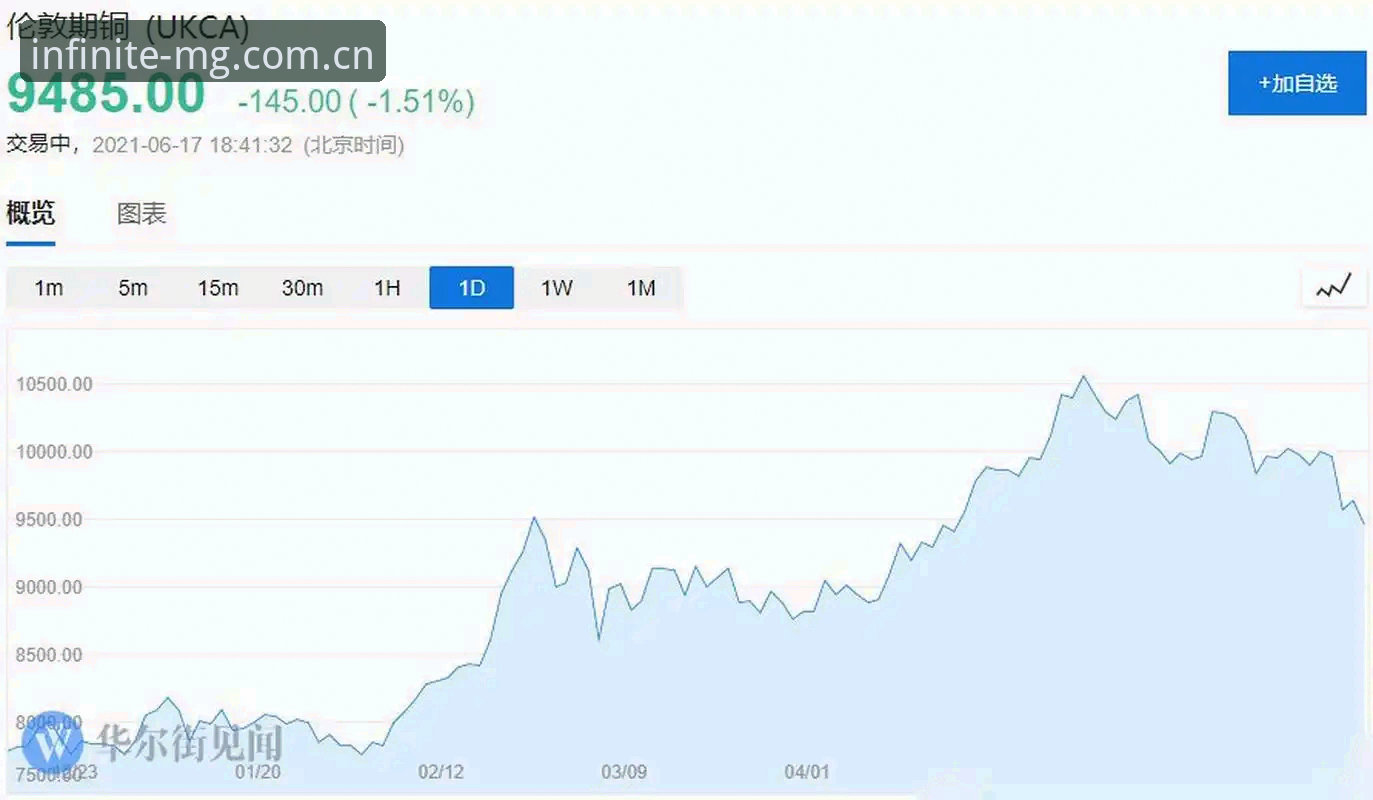Image resolution: width=1373 pixels, height=800 pixels.
Task: Click the 10000.00 price axis label
Action: 54,452
